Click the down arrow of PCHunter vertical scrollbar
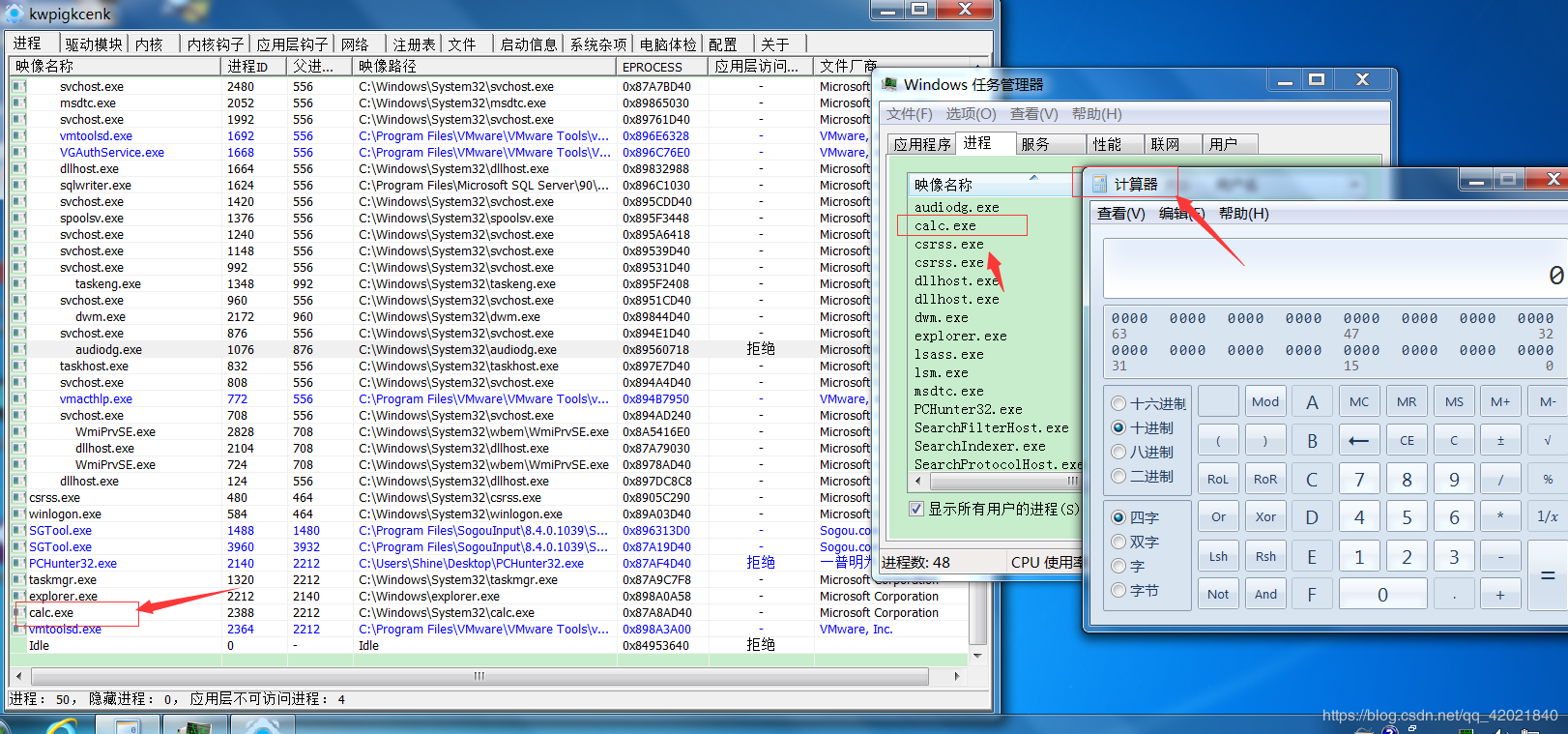The image size is (1568, 734). 977,656
